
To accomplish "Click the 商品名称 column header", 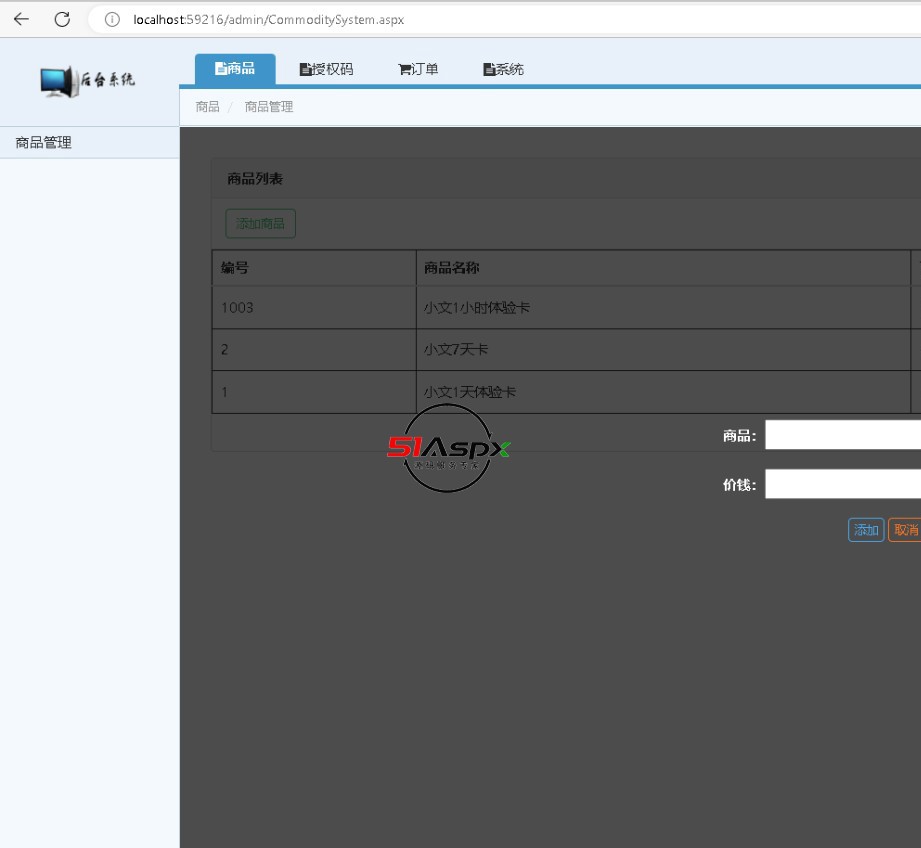I will click(x=663, y=268).
